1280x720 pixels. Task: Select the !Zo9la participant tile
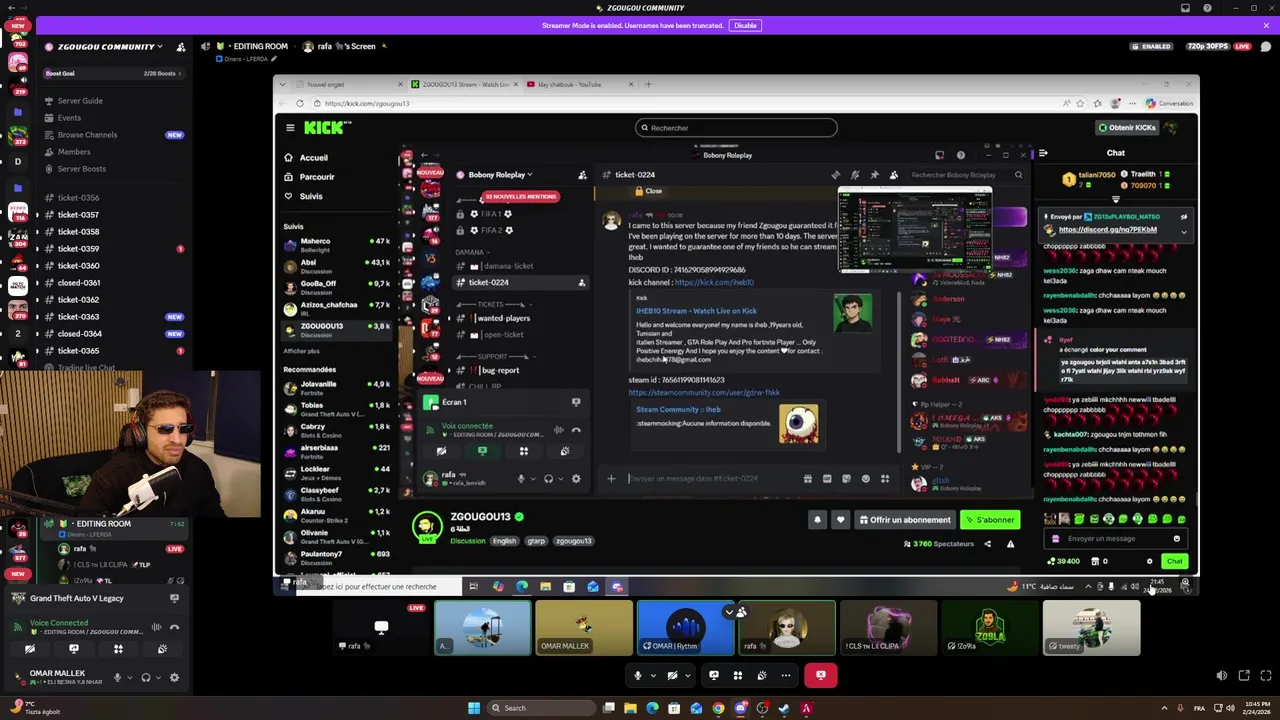(990, 628)
